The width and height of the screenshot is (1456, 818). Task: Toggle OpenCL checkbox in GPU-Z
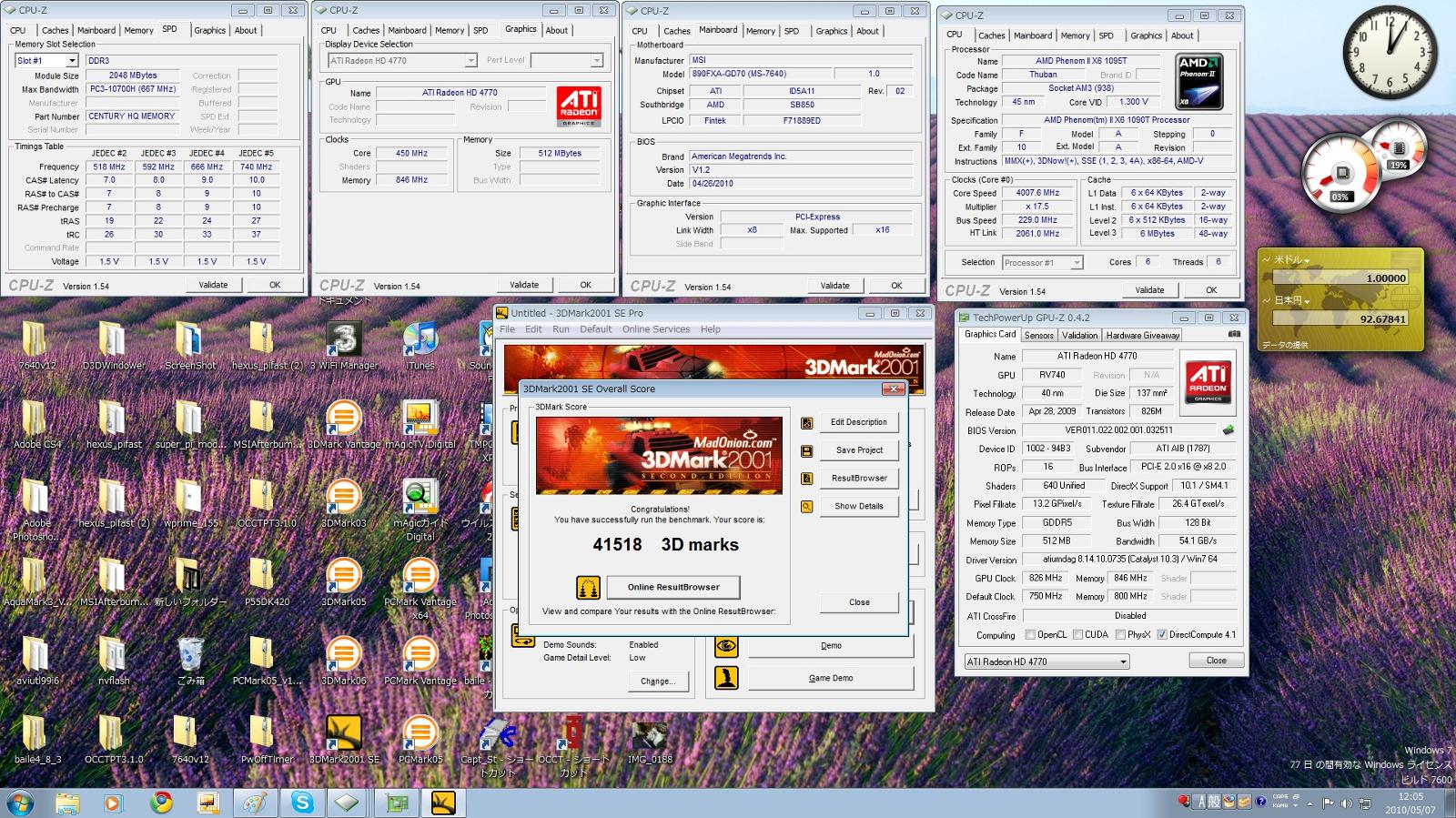(x=1030, y=635)
